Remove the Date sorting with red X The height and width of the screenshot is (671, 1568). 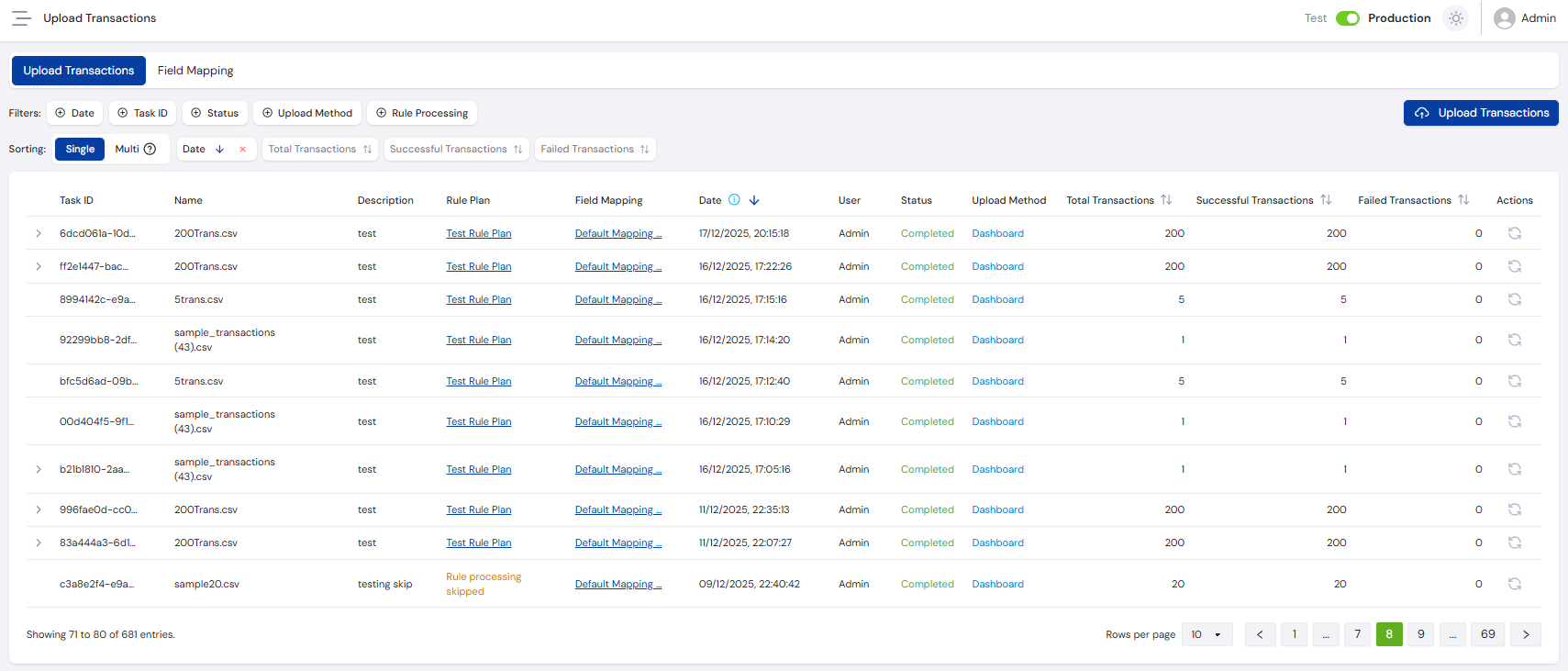click(242, 150)
